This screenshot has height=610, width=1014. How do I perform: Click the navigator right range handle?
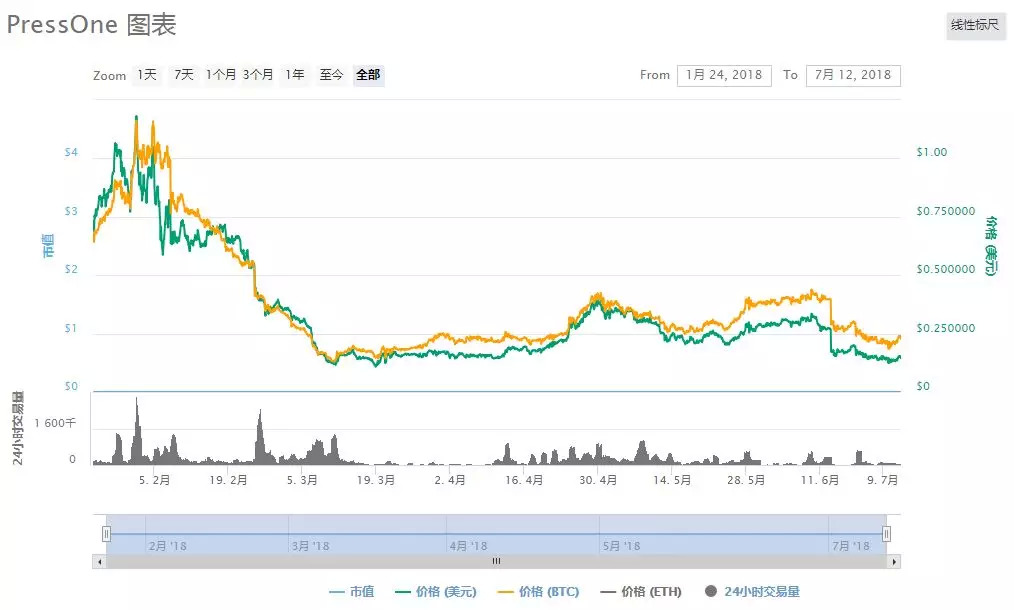click(x=887, y=534)
